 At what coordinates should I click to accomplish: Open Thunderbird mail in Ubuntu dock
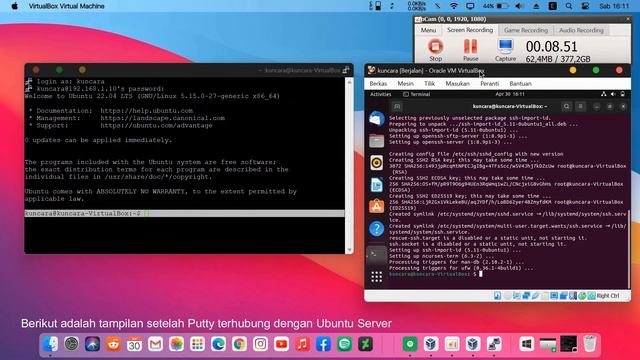click(x=376, y=119)
